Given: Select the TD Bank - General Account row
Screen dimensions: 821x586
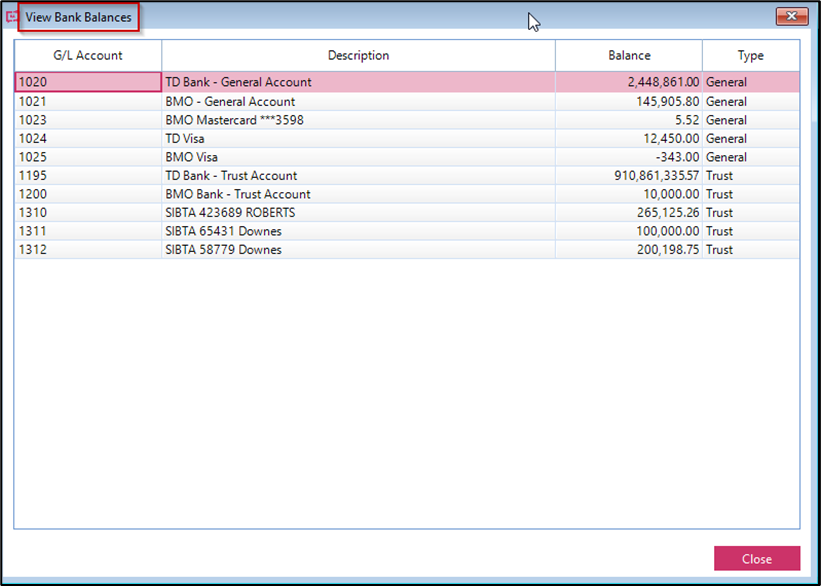Looking at the screenshot, I should tap(359, 82).
